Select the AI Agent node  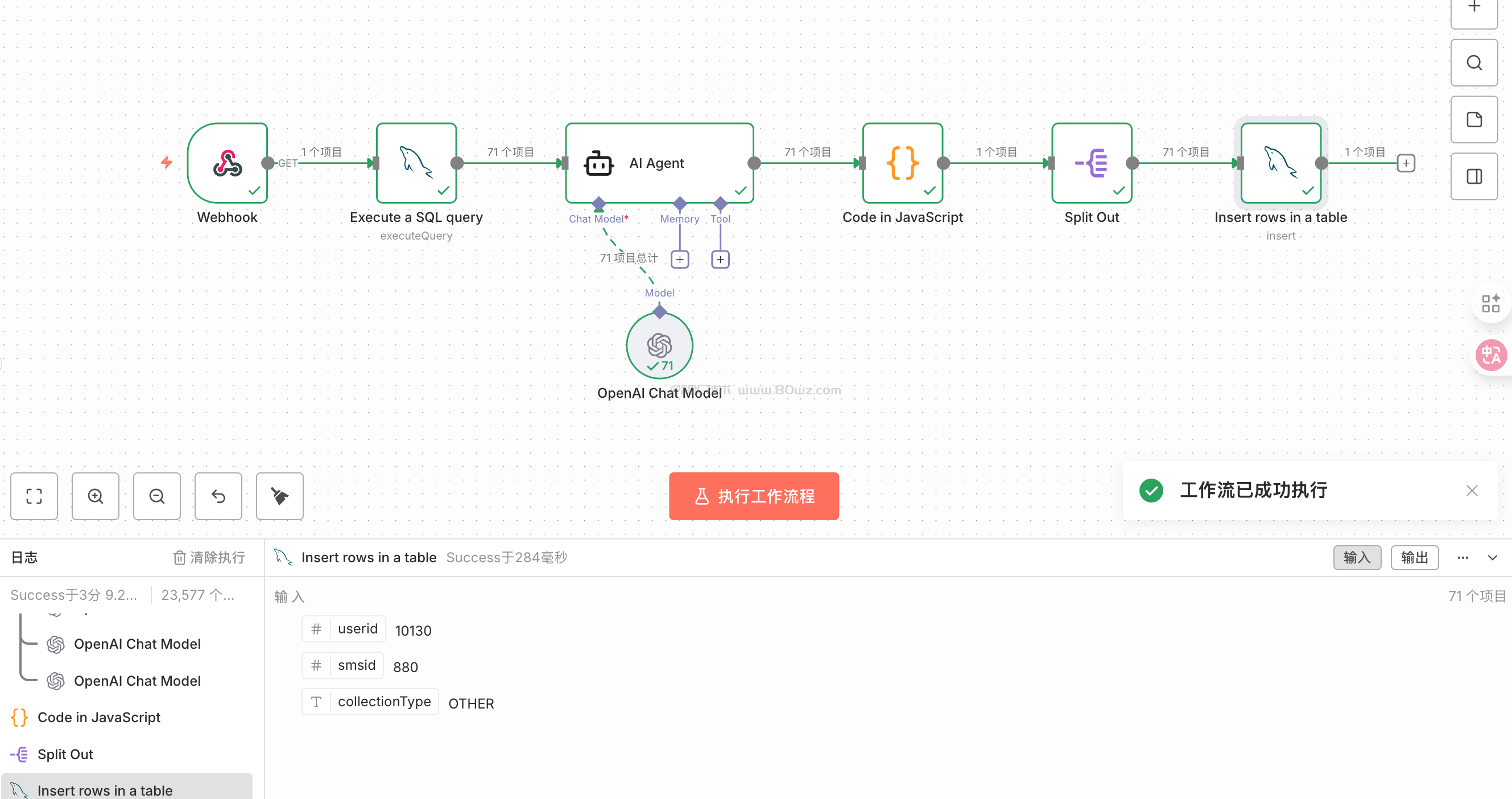pos(659,163)
